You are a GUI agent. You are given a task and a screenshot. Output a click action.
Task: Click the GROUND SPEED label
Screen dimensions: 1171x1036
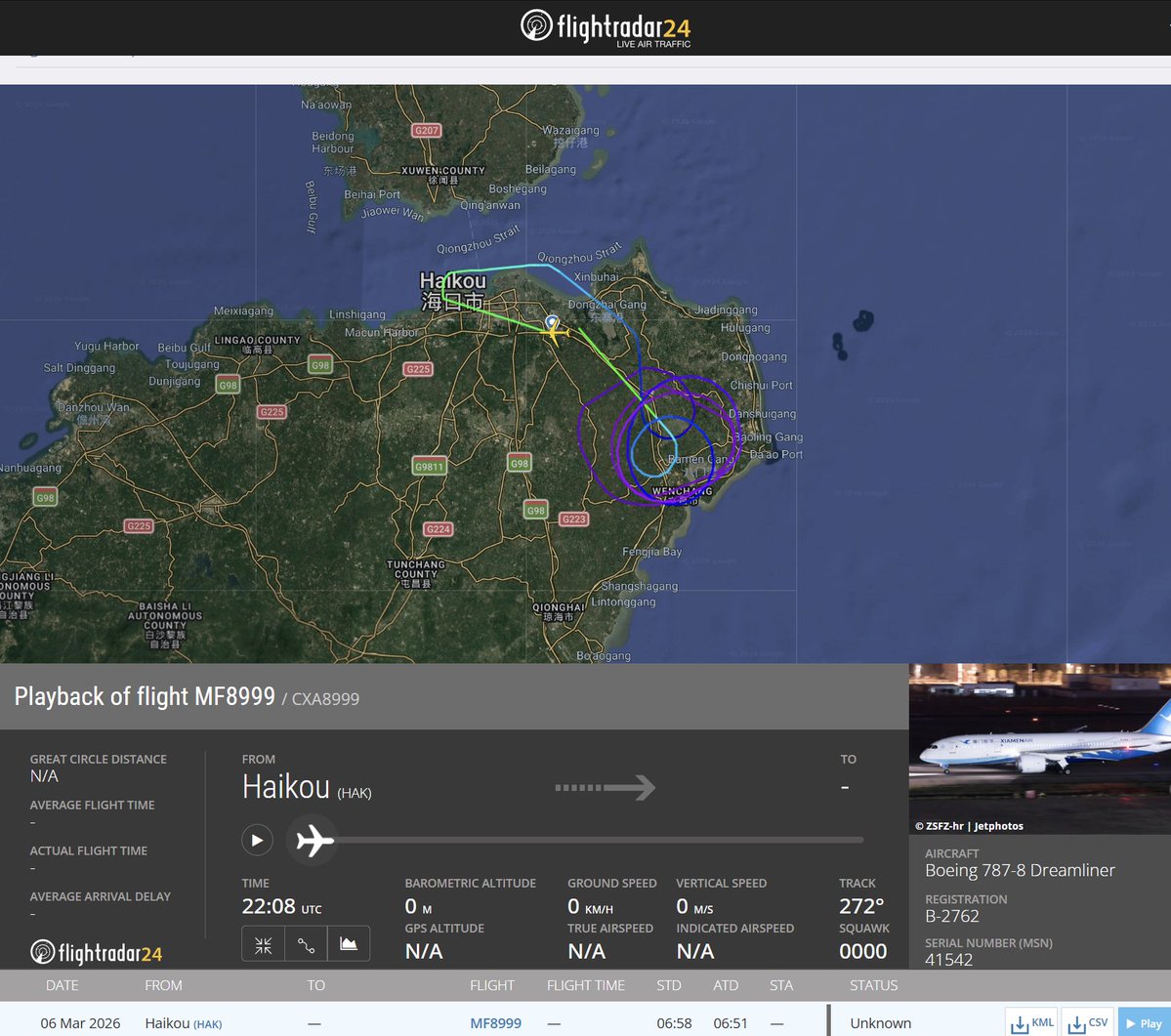[x=611, y=883]
